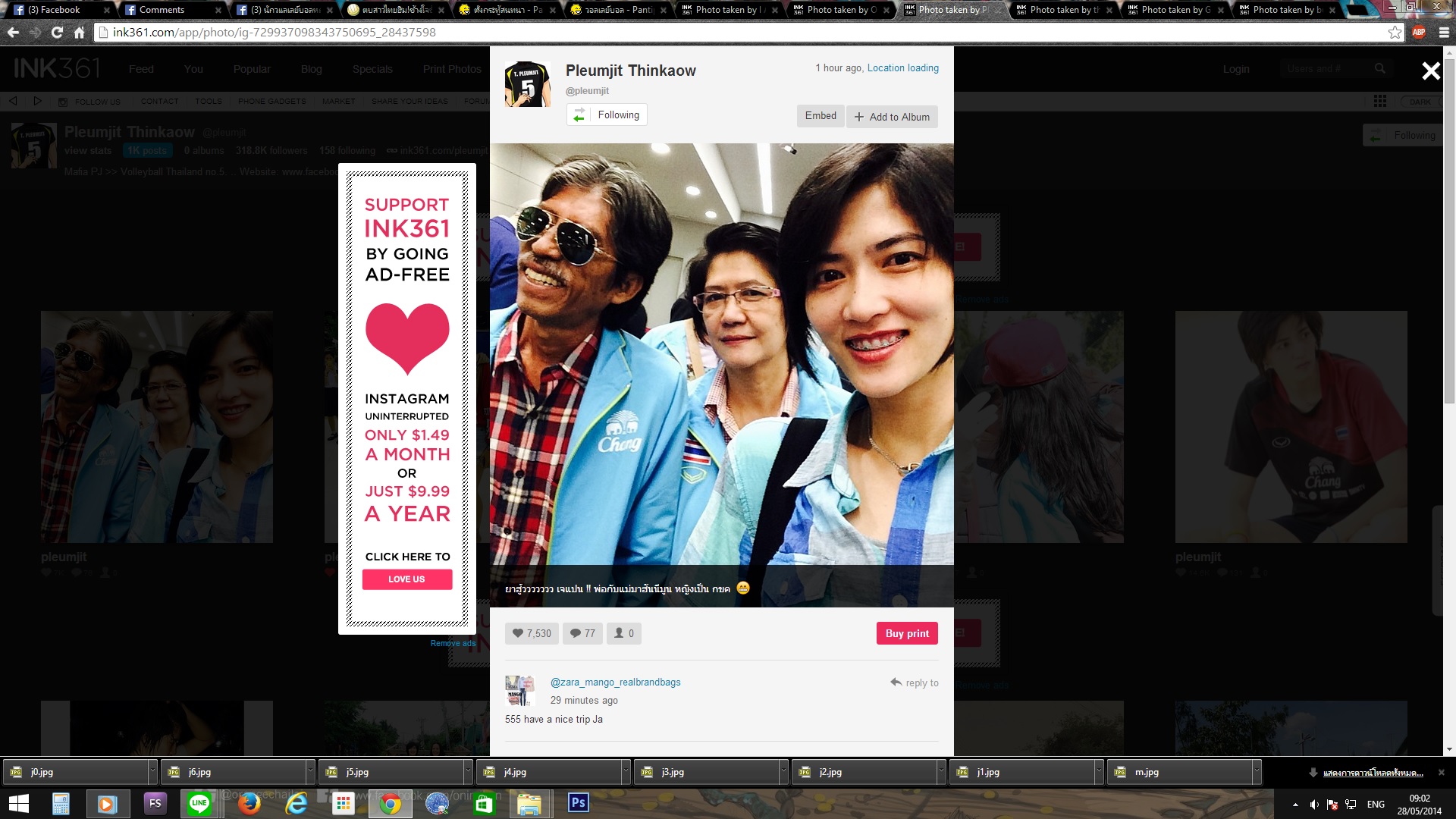Screen dimensions: 1456x819
Task: Open the Chrome menu hamburger icon
Action: coord(1444,33)
